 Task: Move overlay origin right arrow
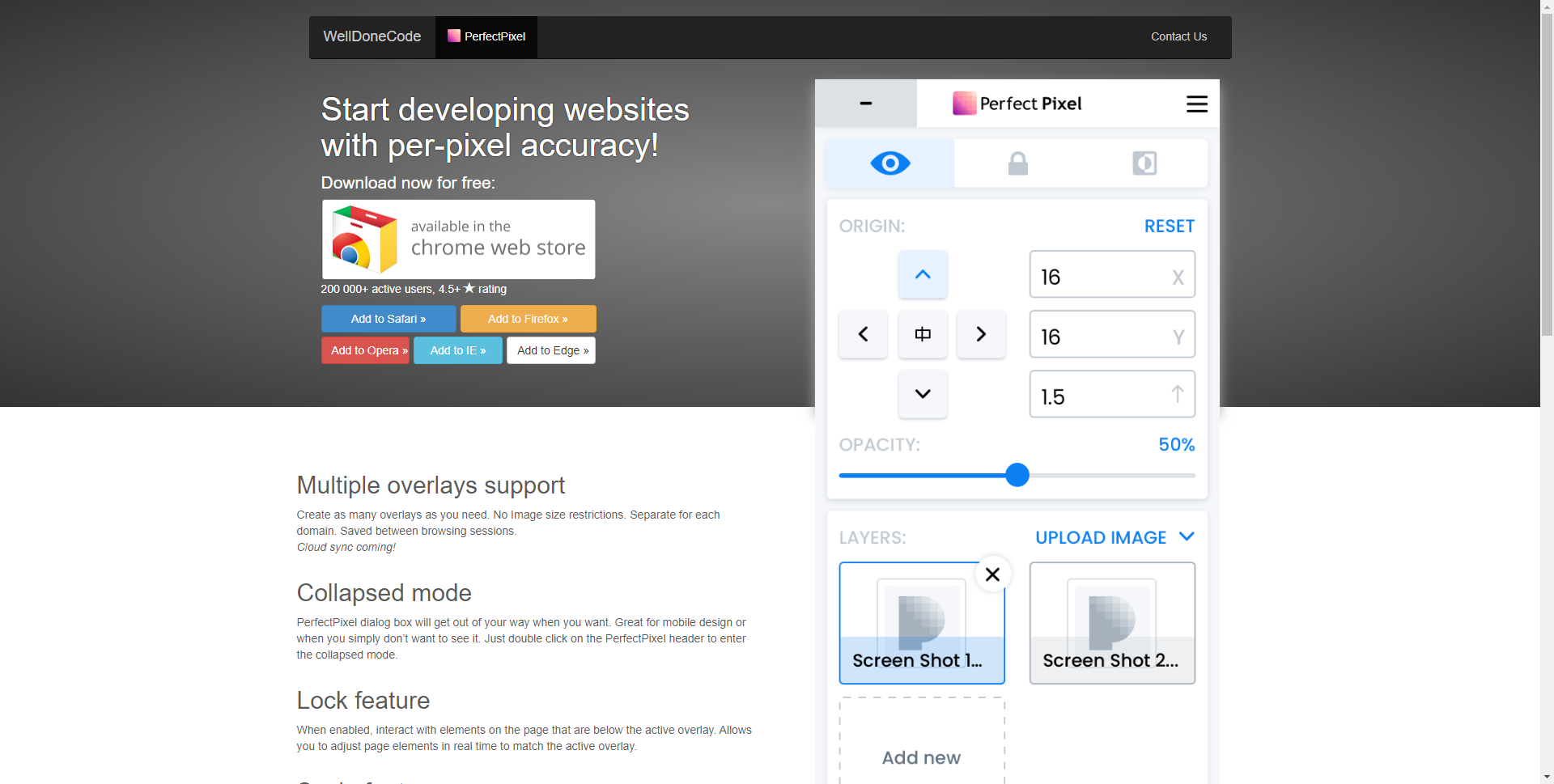click(981, 334)
